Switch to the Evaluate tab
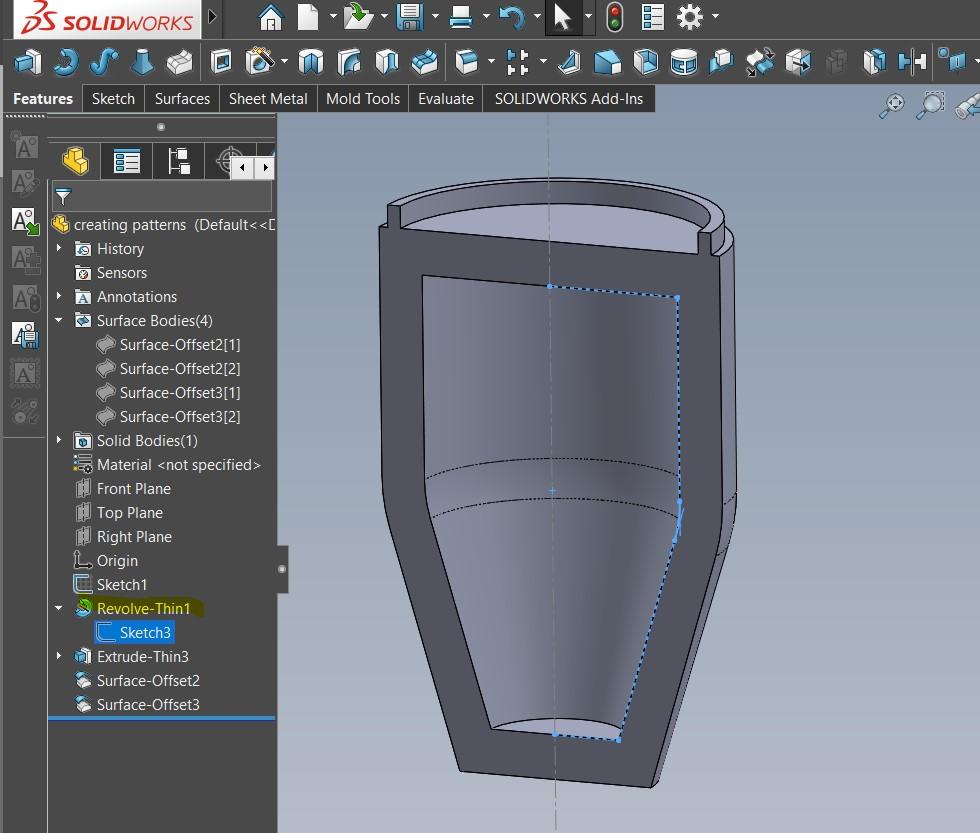Viewport: 980px width, 833px height. coord(445,99)
